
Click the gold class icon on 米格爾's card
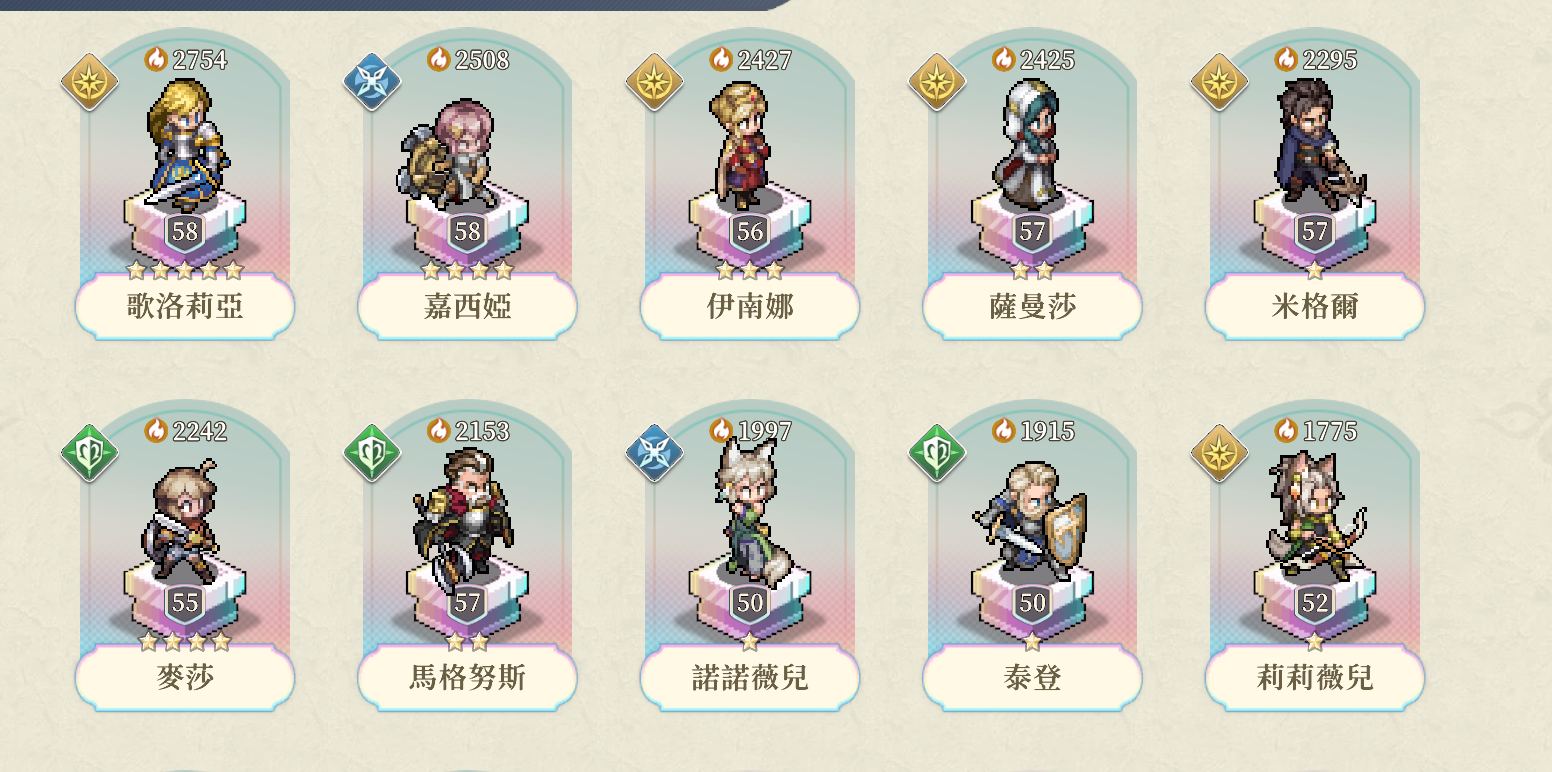[x=1220, y=82]
